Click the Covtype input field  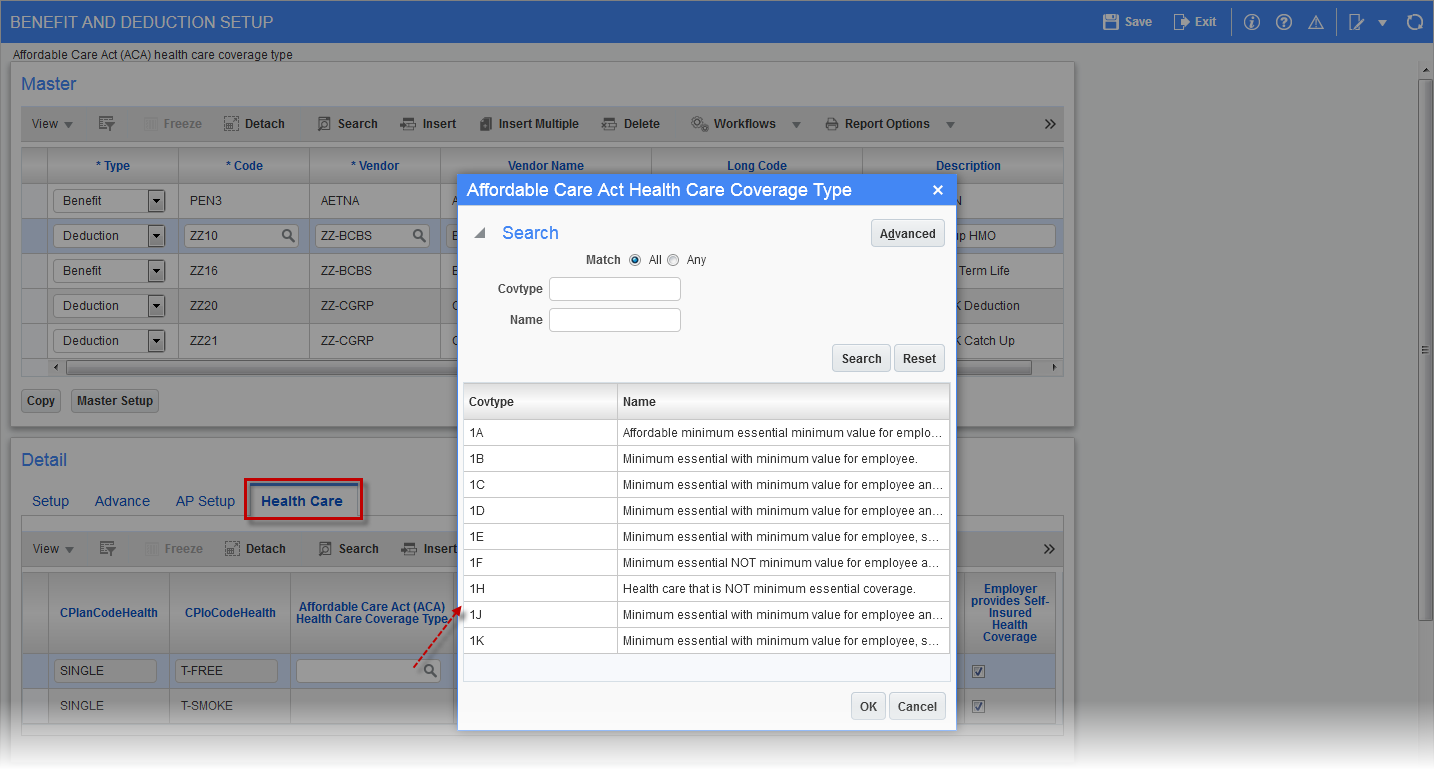tap(615, 289)
